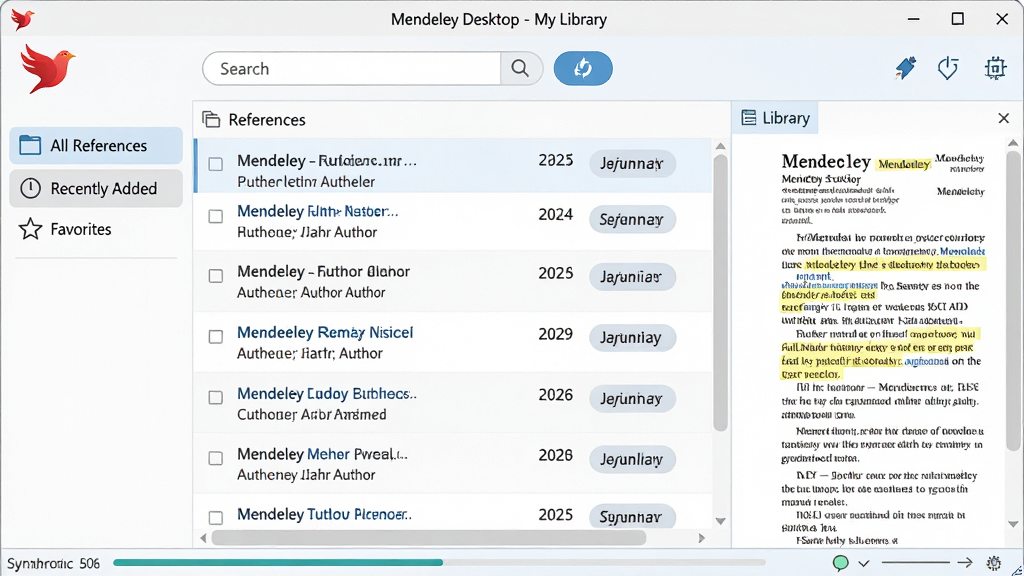Open Mendeley Ludoy Butbhecs reference title
Screen dimensions: 1024x576
coord(327,394)
